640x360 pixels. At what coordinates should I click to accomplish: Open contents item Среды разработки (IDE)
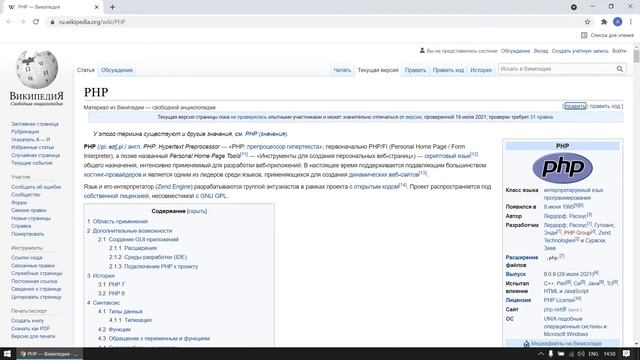[155, 257]
